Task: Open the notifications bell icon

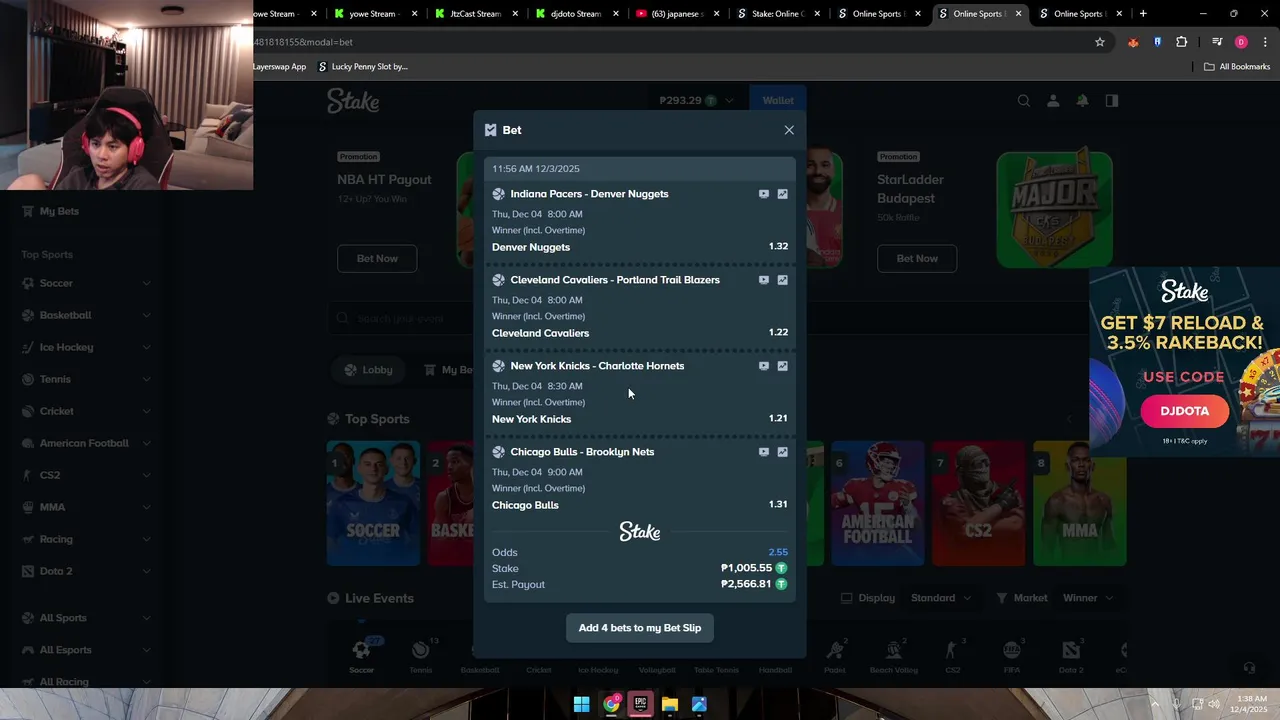Action: tap(1082, 101)
